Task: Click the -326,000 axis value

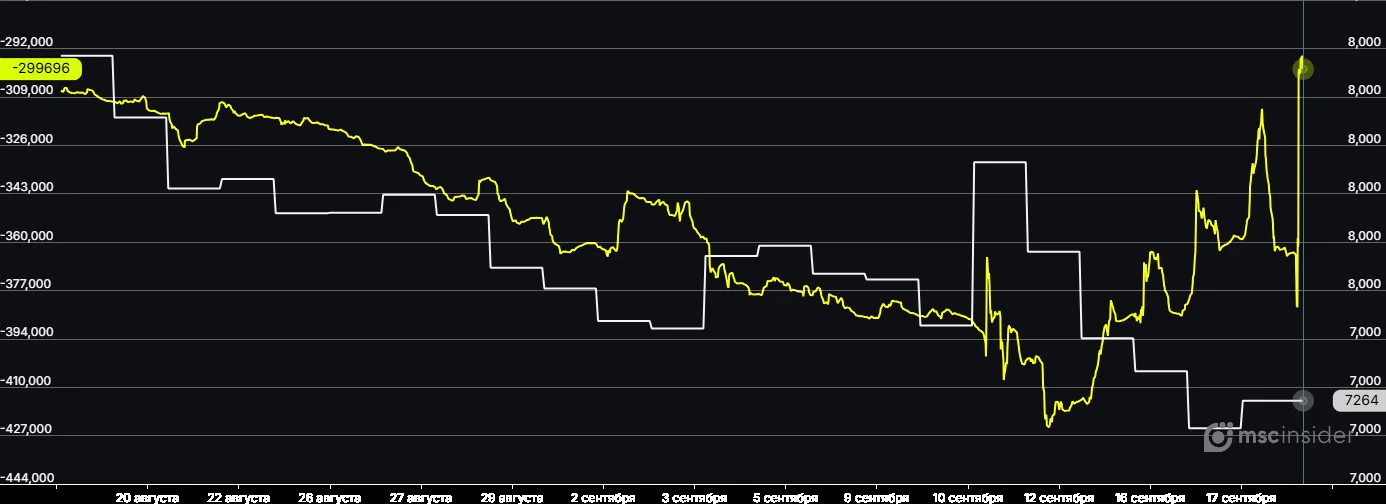Action: coord(27,139)
